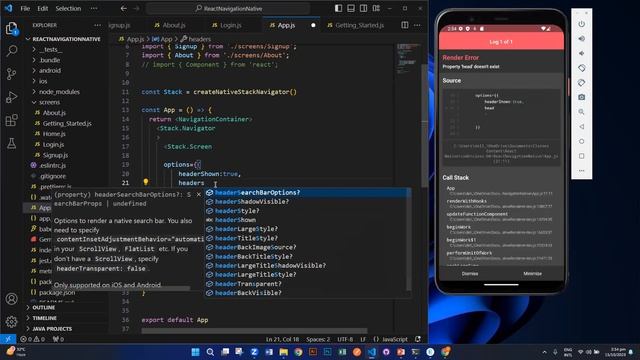Screen dimensions: 640x360
Task: Open Source Control view
Action: [12, 74]
